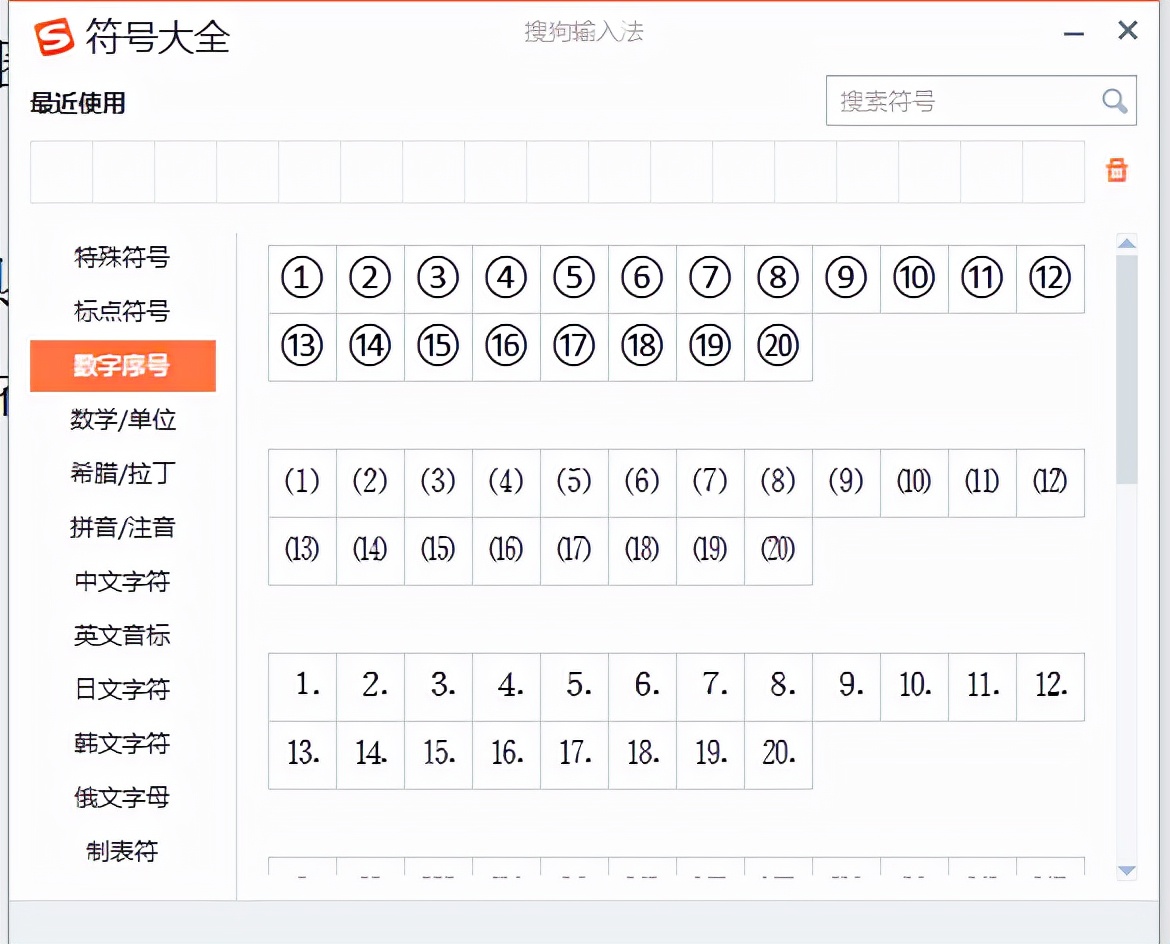1170x944 pixels.
Task: Open the 希腊/拉丁 symbol category
Action: [121, 473]
